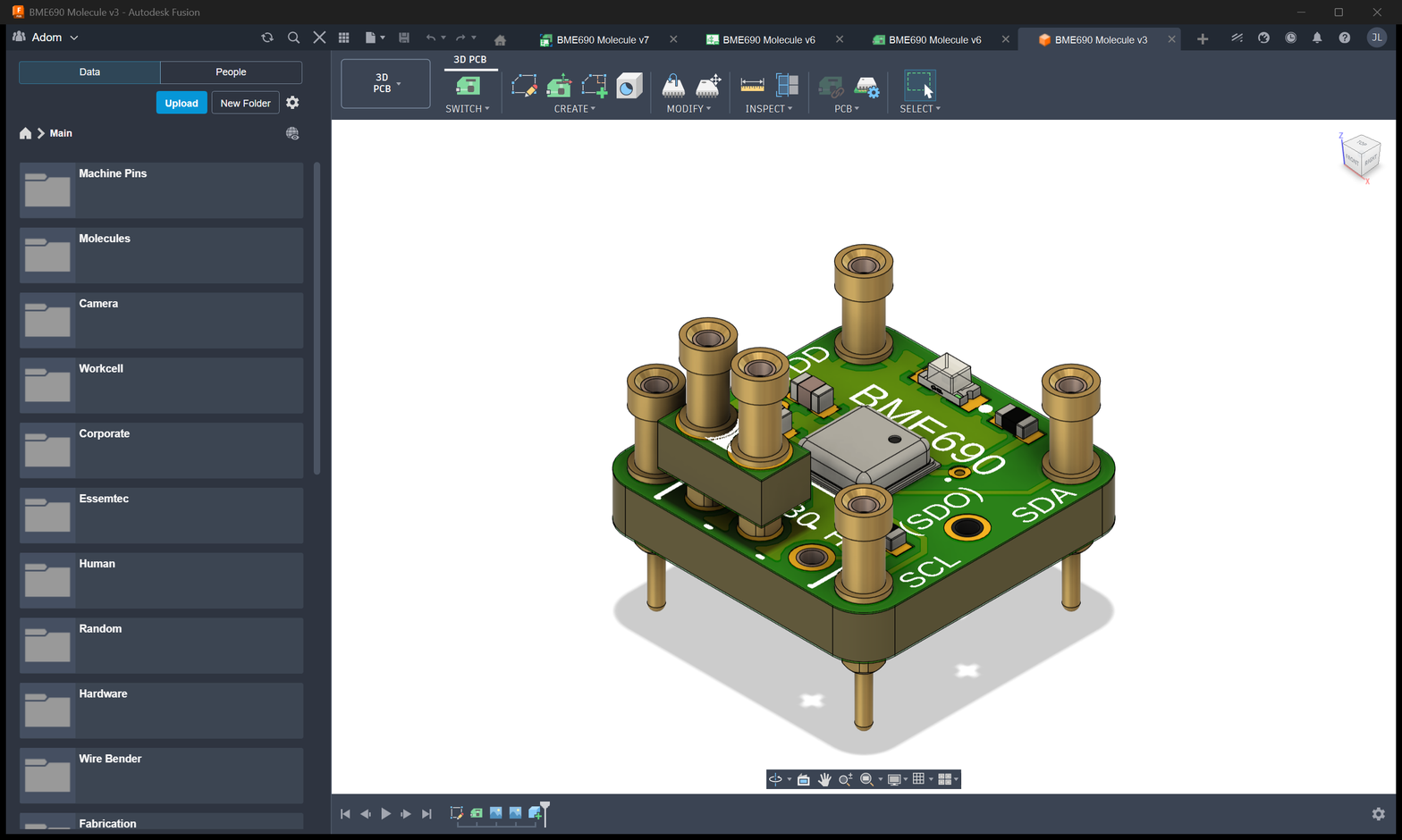Open a new design tab with plus
Screen dimensions: 1402x840
1203,39
